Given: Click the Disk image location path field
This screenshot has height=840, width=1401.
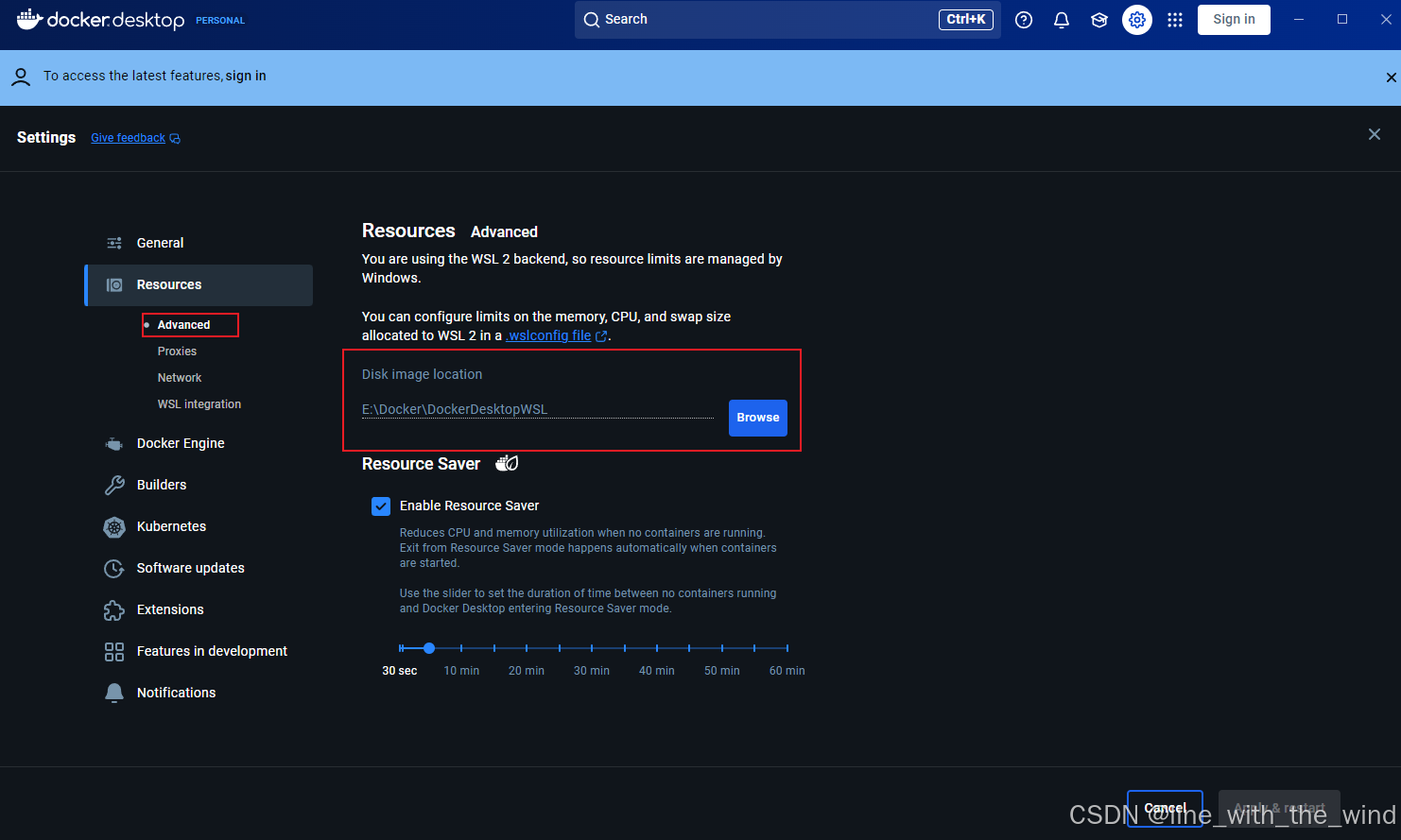Looking at the screenshot, I should point(538,409).
